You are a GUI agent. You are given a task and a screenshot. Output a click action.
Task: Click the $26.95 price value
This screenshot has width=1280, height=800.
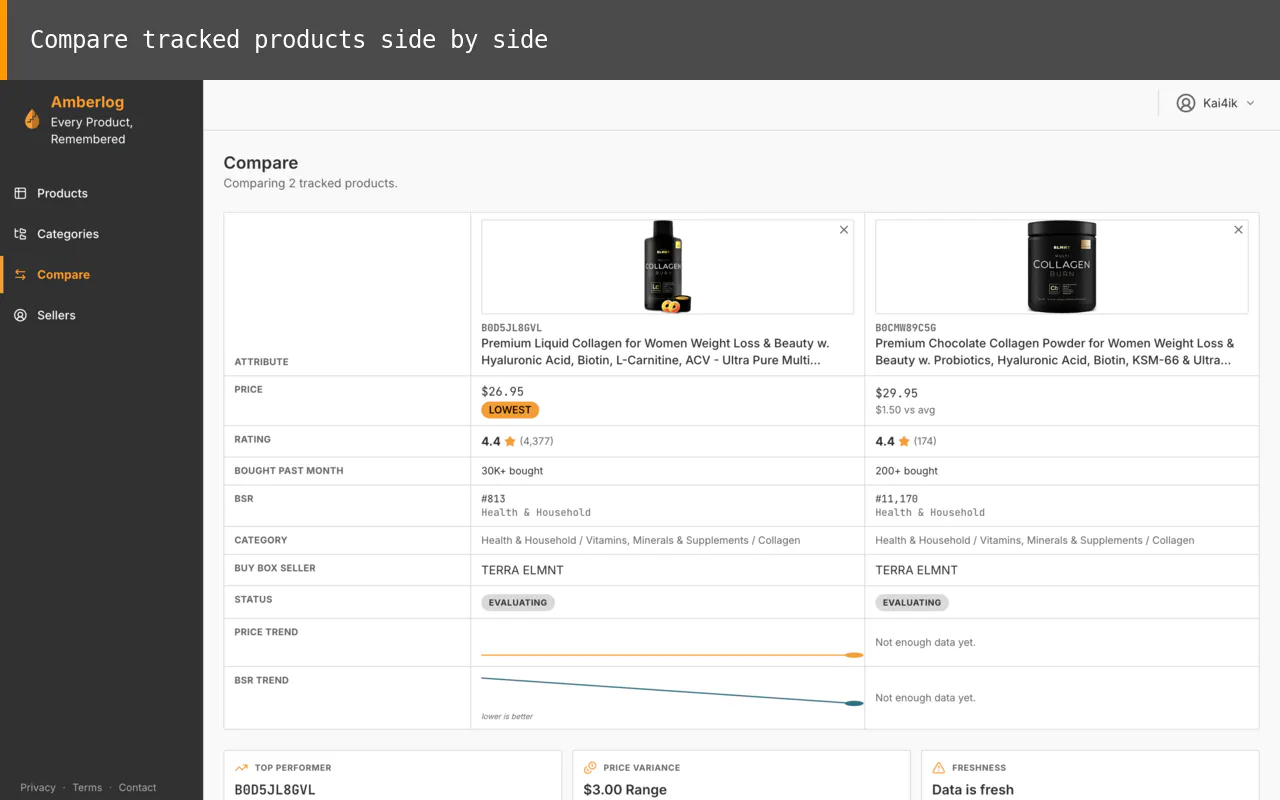502,391
